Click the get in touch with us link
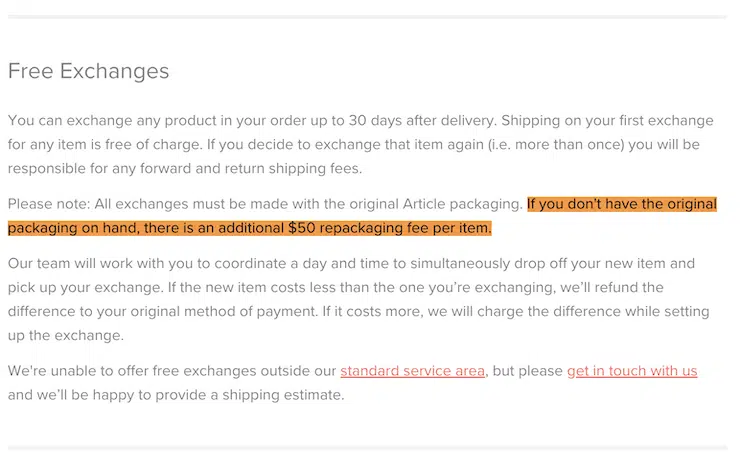The width and height of the screenshot is (740, 472). 632,371
